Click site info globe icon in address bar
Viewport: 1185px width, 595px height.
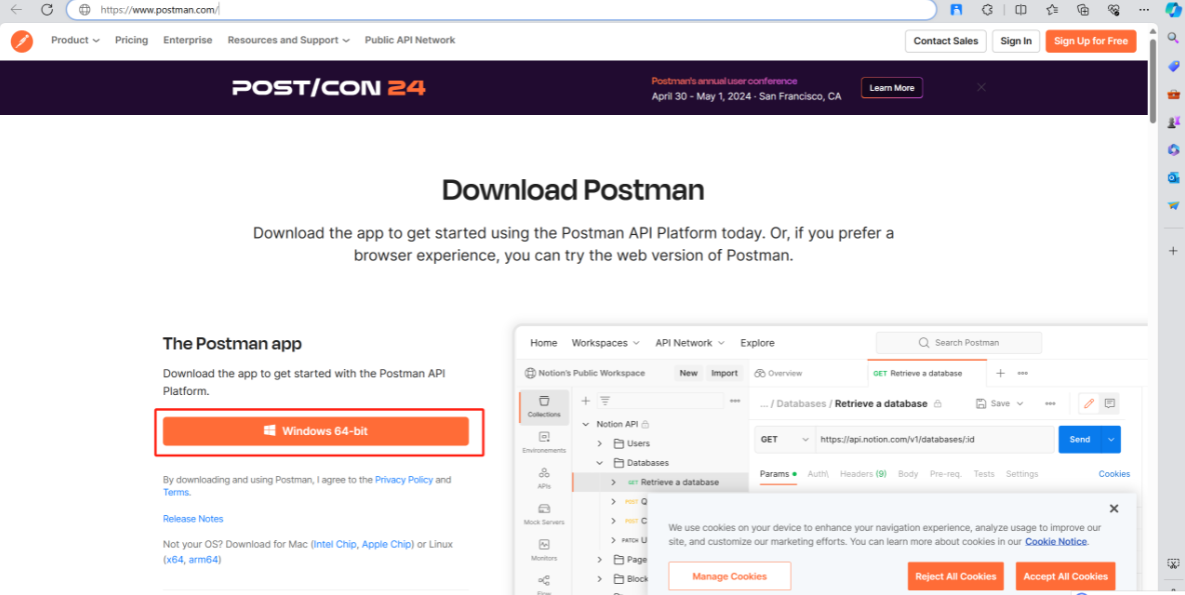[x=85, y=10]
